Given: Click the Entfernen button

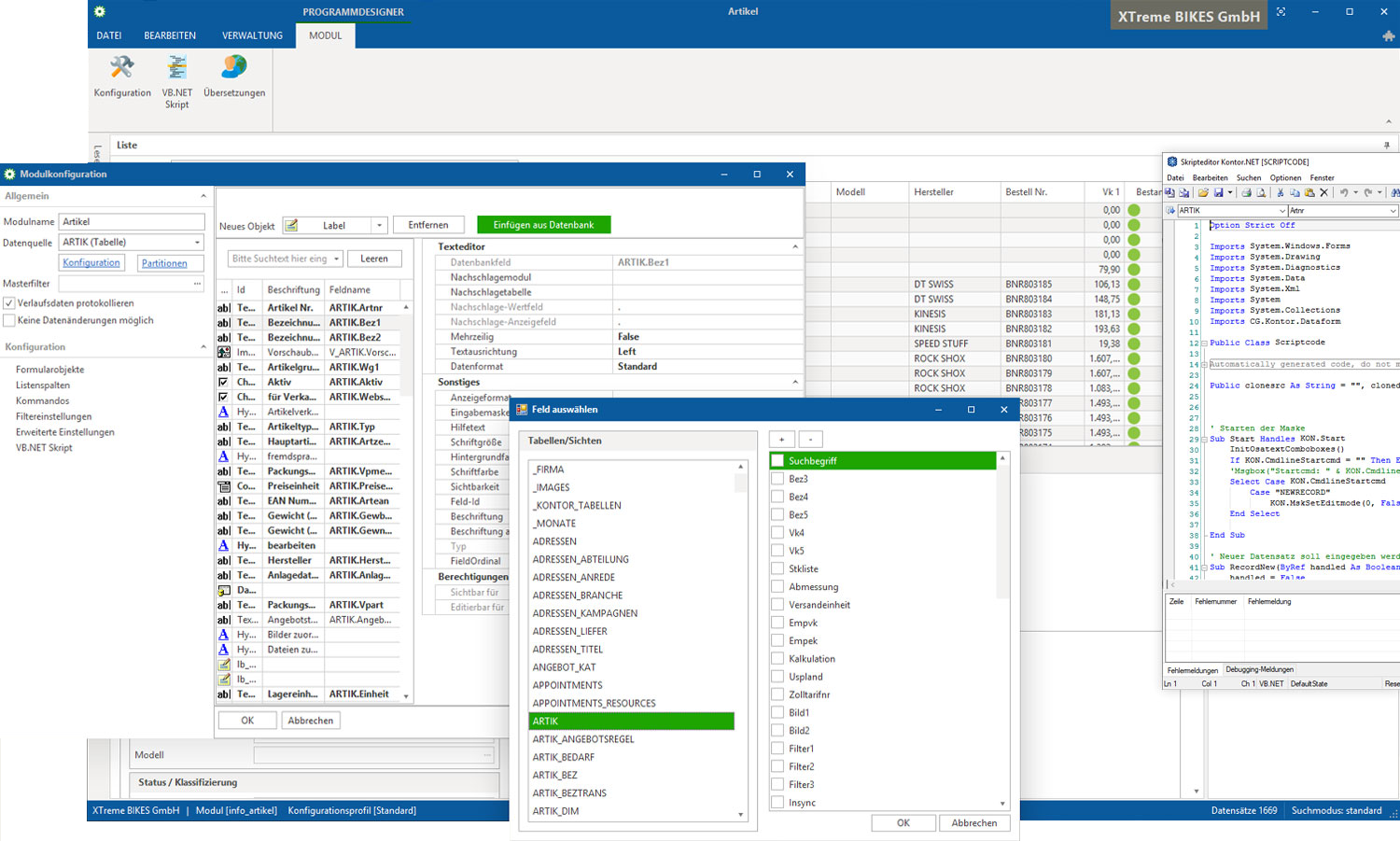Looking at the screenshot, I should click(428, 225).
